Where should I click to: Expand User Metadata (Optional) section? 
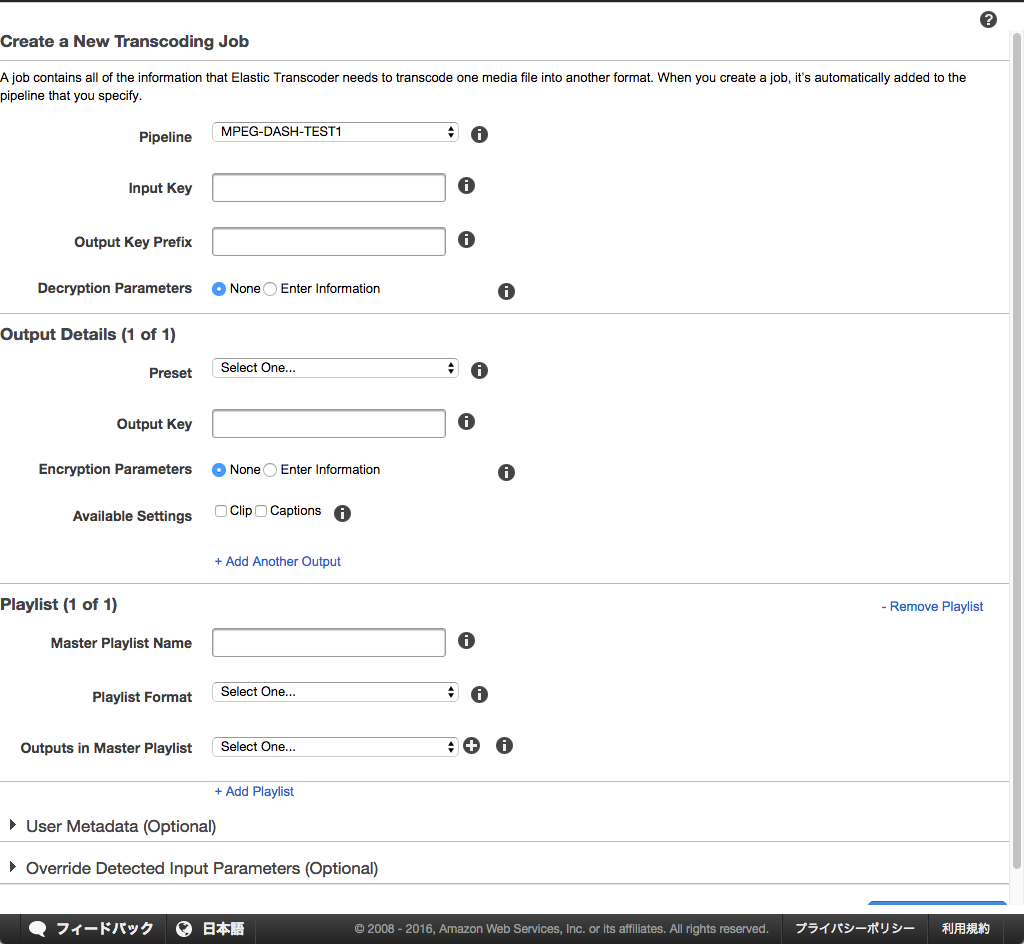tap(120, 826)
